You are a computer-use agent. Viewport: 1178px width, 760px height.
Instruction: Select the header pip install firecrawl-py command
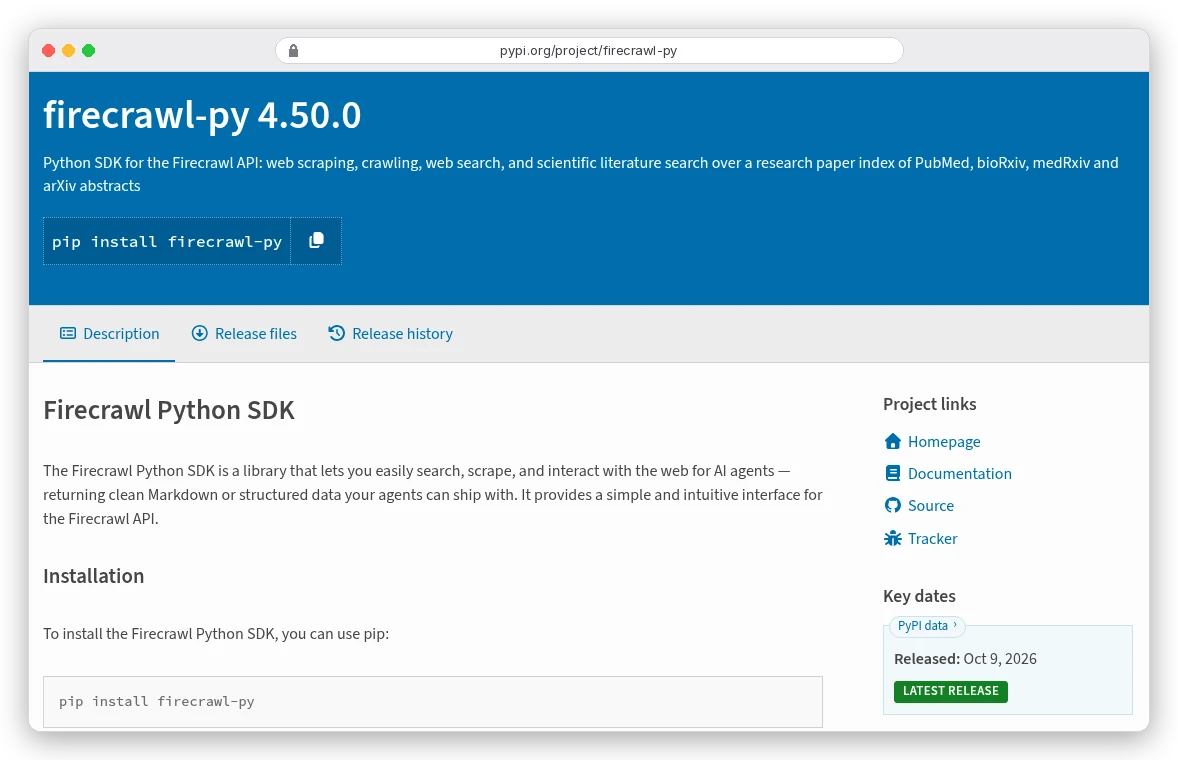167,241
